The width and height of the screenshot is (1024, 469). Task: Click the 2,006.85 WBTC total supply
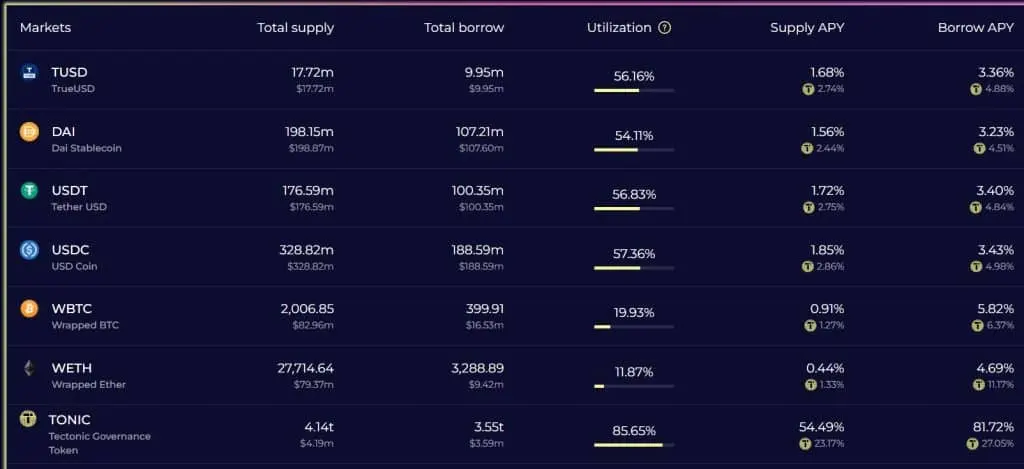point(307,308)
